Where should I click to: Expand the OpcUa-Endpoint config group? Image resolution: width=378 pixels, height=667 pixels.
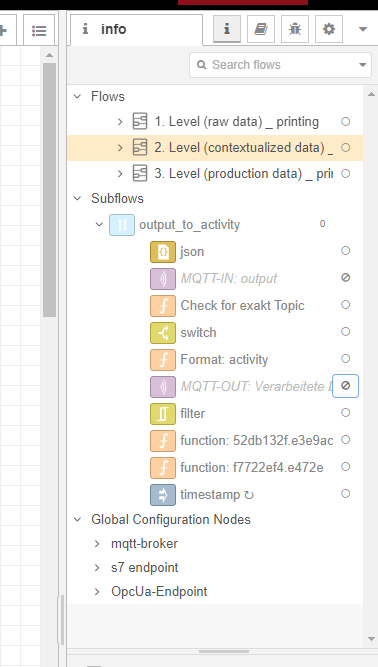(97, 591)
